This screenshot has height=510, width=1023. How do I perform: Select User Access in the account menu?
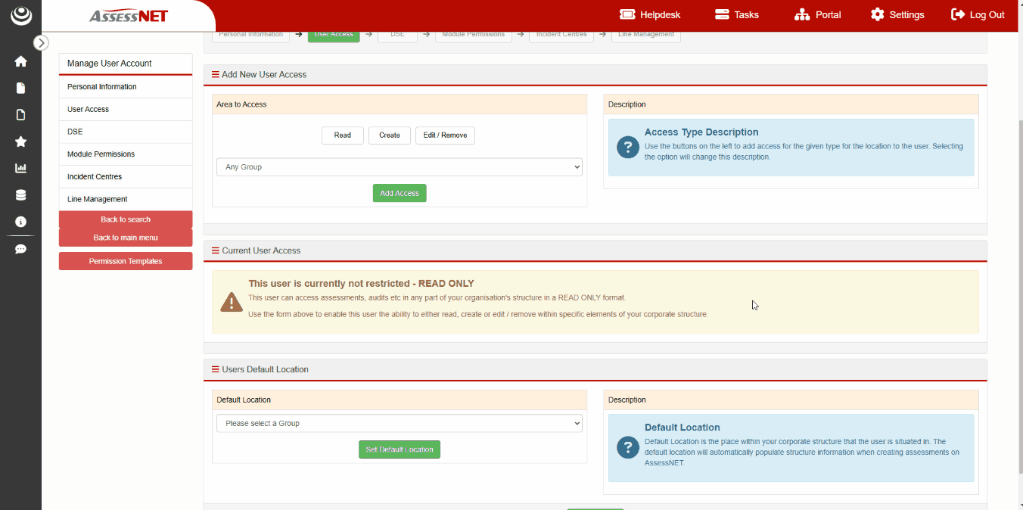(125, 110)
